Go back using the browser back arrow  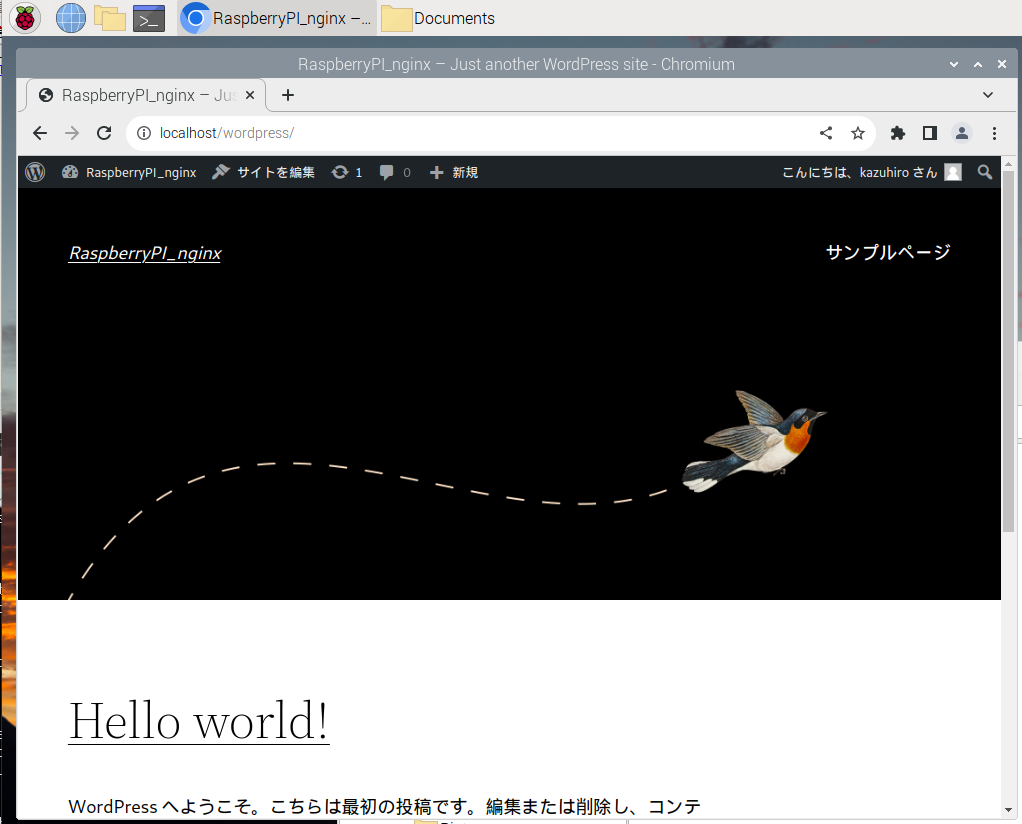40,133
